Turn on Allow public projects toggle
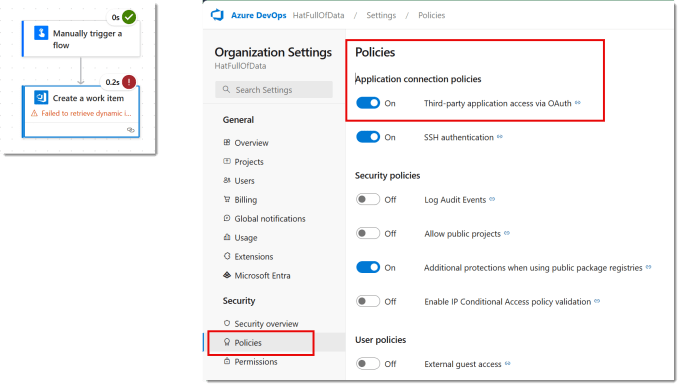The image size is (680, 386). [368, 233]
